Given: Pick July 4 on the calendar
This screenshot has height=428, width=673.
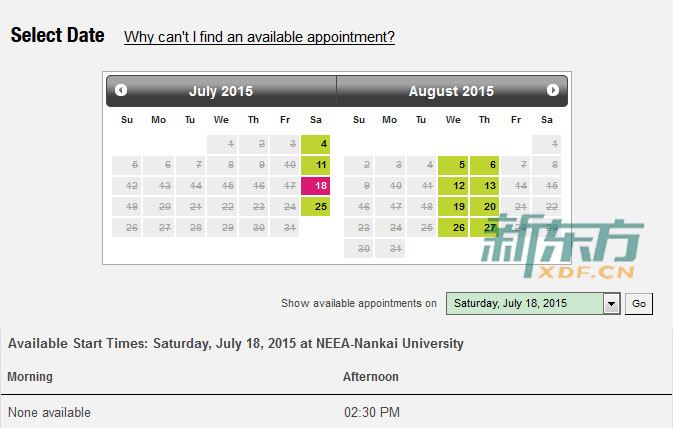Looking at the screenshot, I should [x=315, y=144].
